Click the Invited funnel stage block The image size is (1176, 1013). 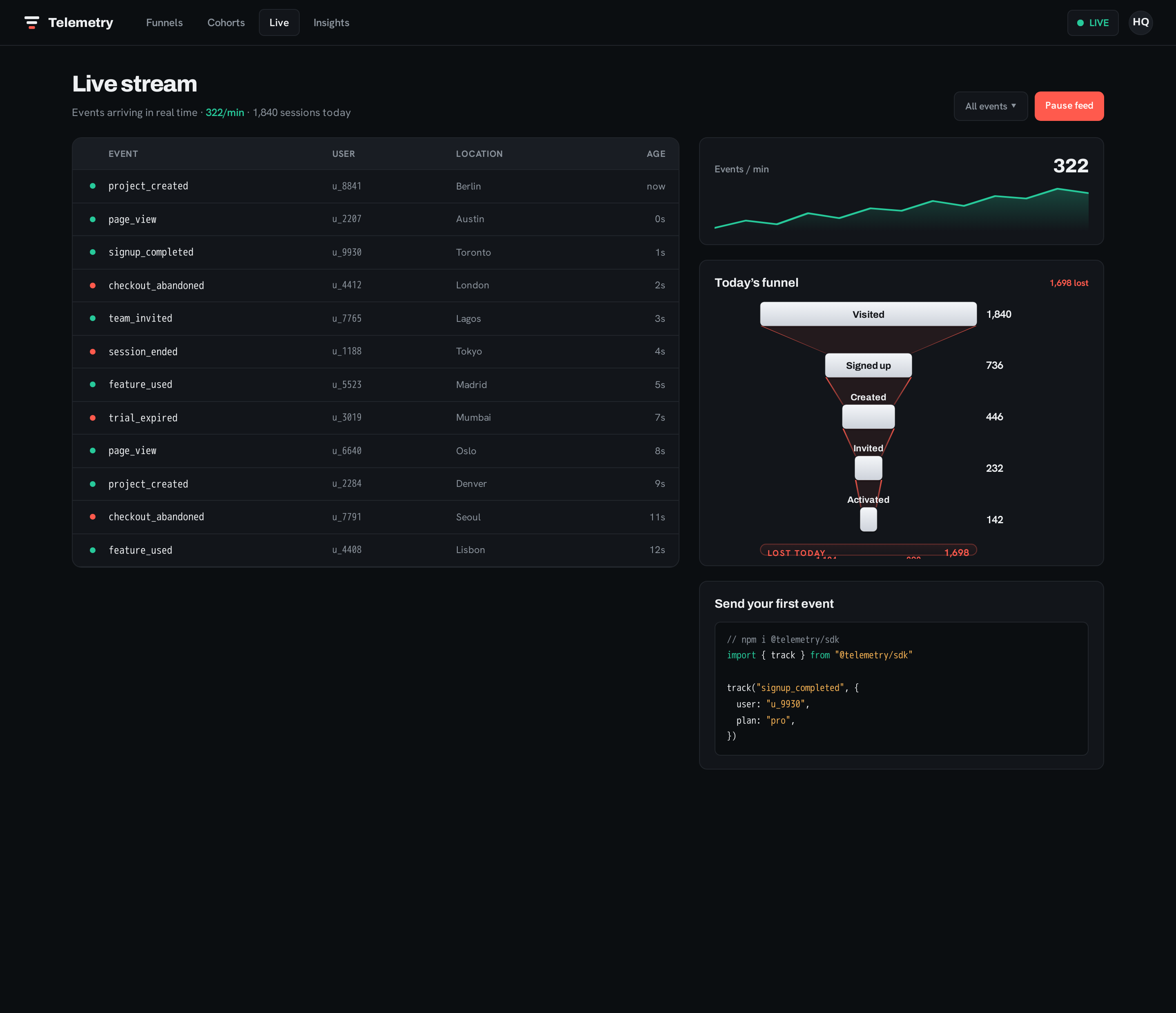point(869,468)
